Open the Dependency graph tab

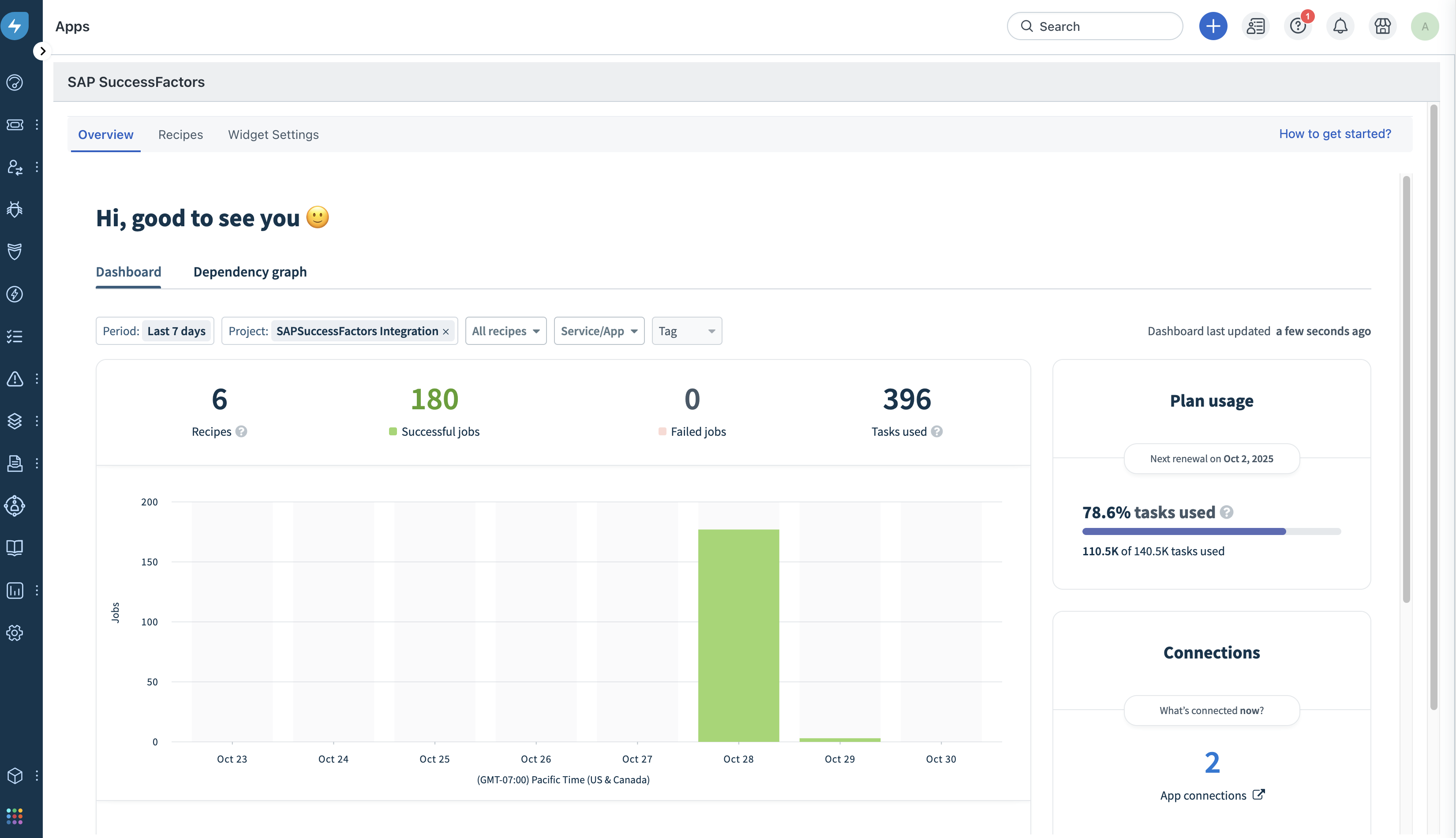click(x=250, y=272)
